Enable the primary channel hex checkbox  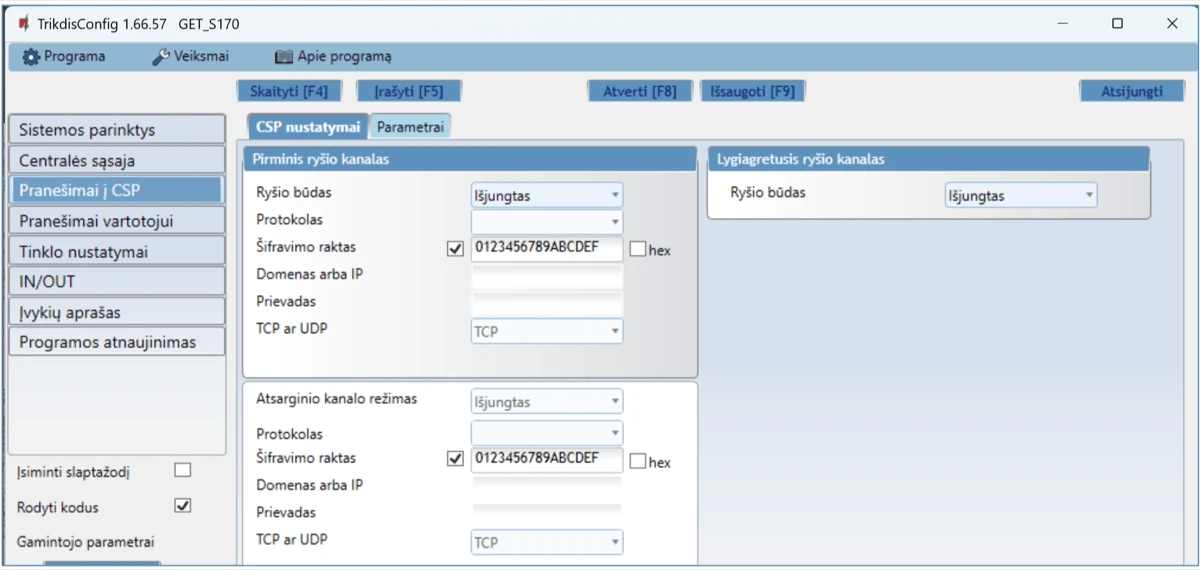[638, 250]
